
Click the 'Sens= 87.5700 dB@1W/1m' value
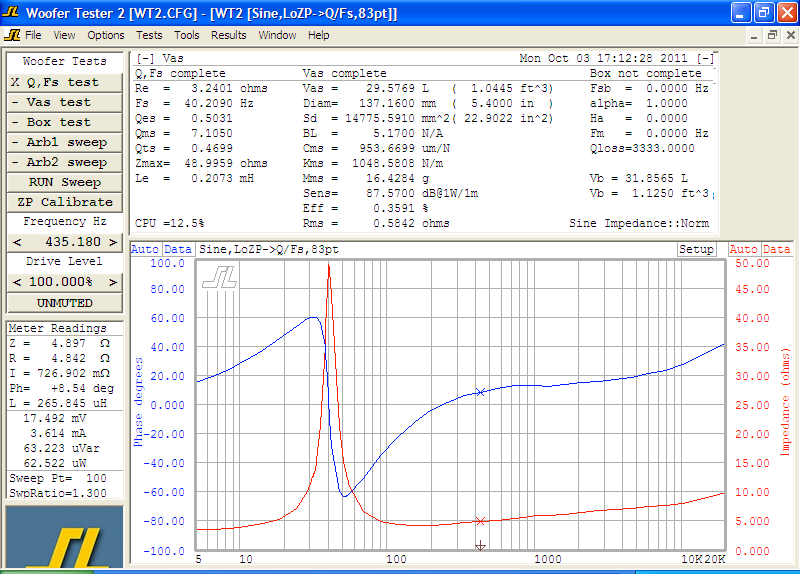click(390, 193)
